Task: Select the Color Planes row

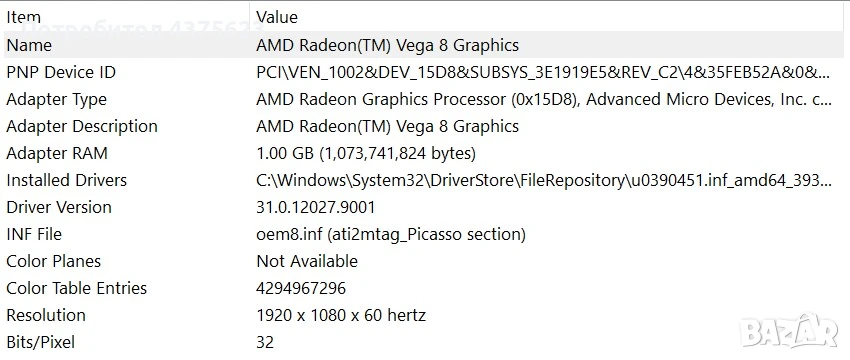Action: (422, 261)
